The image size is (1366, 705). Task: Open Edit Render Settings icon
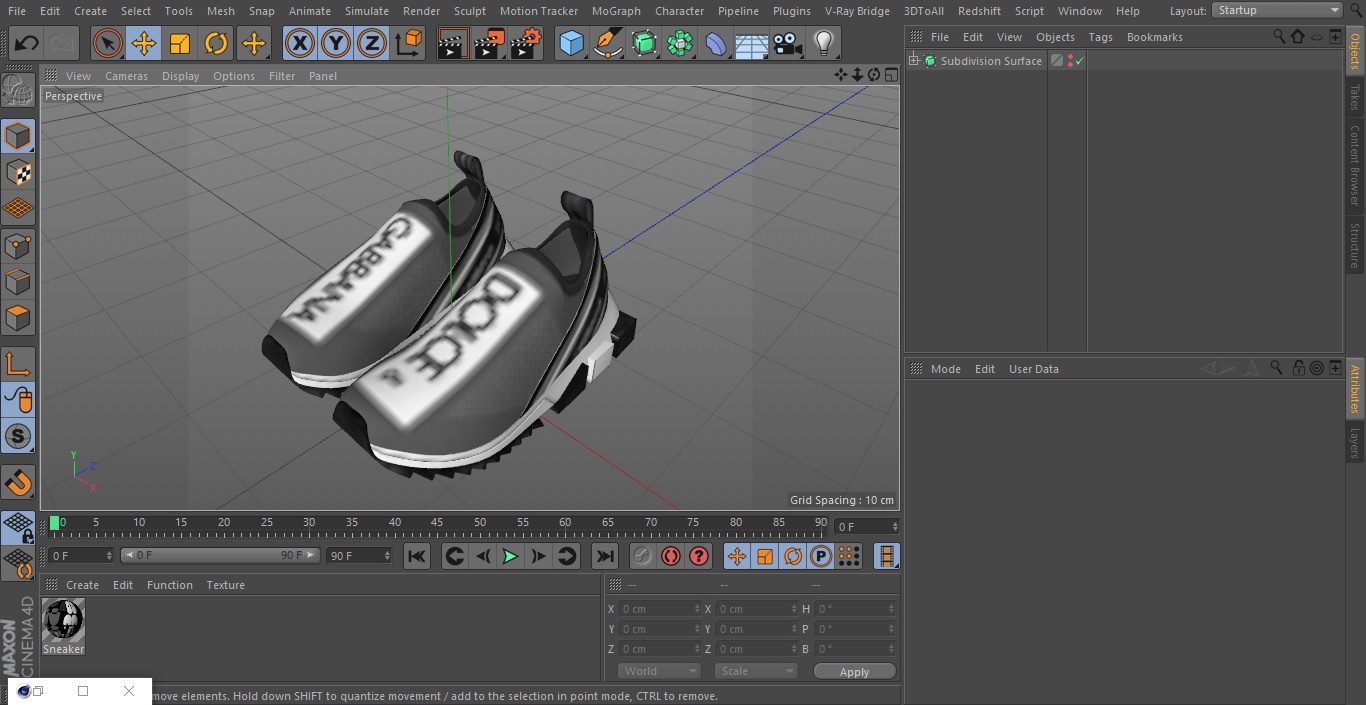(x=526, y=43)
